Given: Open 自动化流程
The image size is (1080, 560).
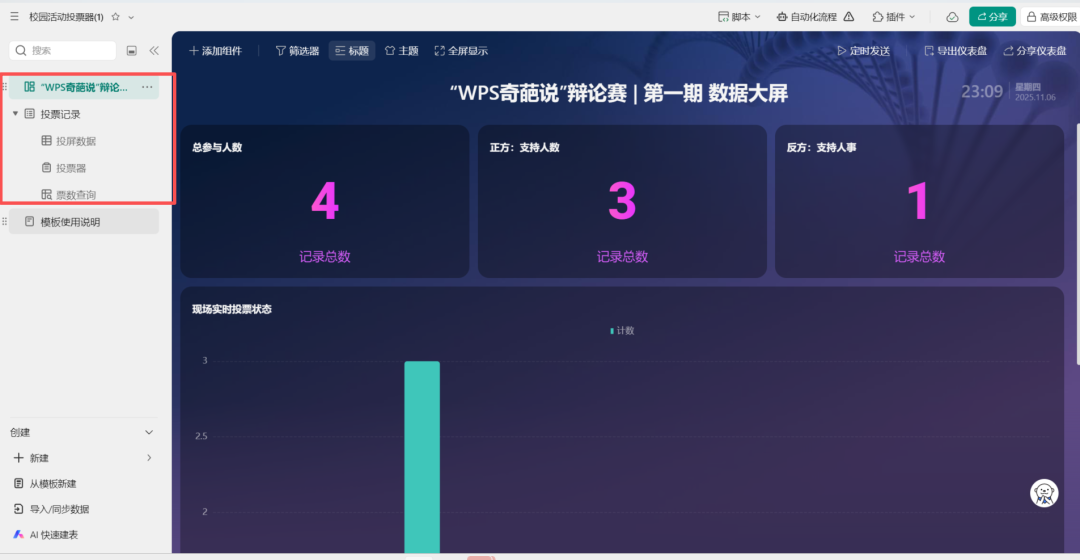Looking at the screenshot, I should coord(806,17).
